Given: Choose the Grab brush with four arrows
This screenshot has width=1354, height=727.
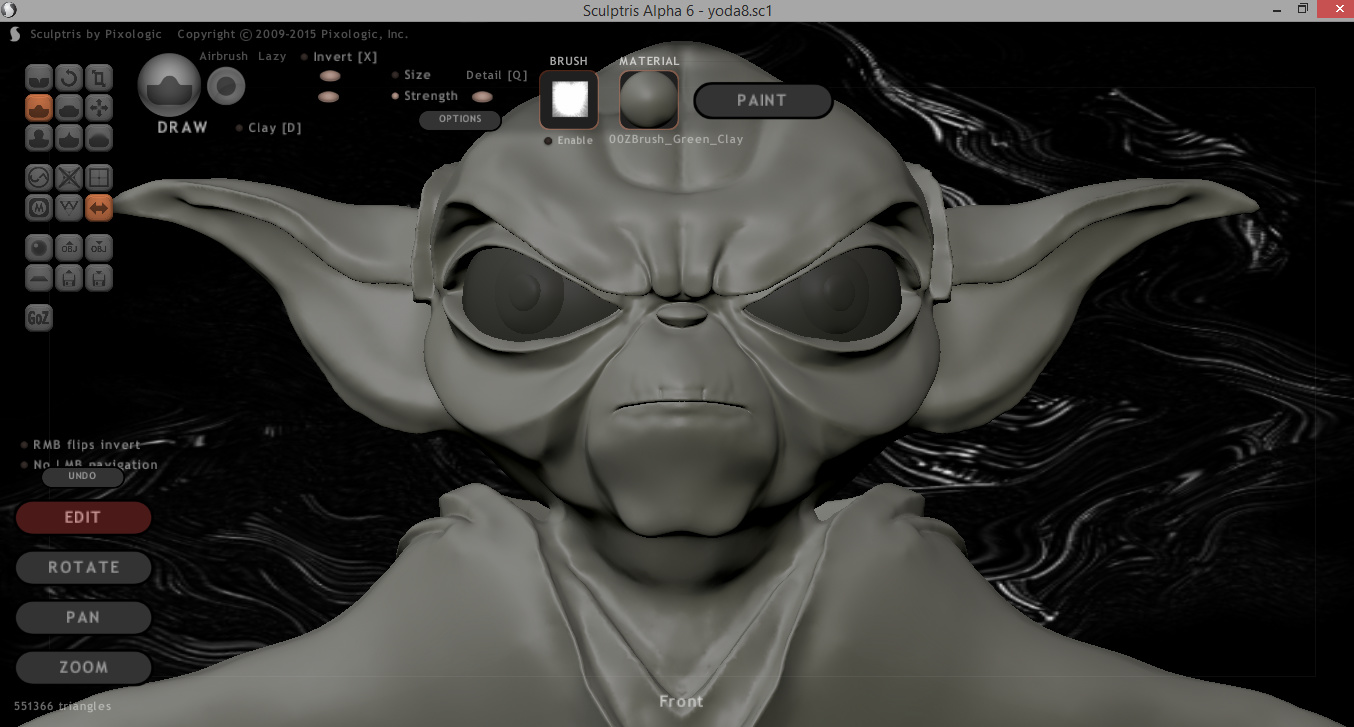Looking at the screenshot, I should coord(99,107).
